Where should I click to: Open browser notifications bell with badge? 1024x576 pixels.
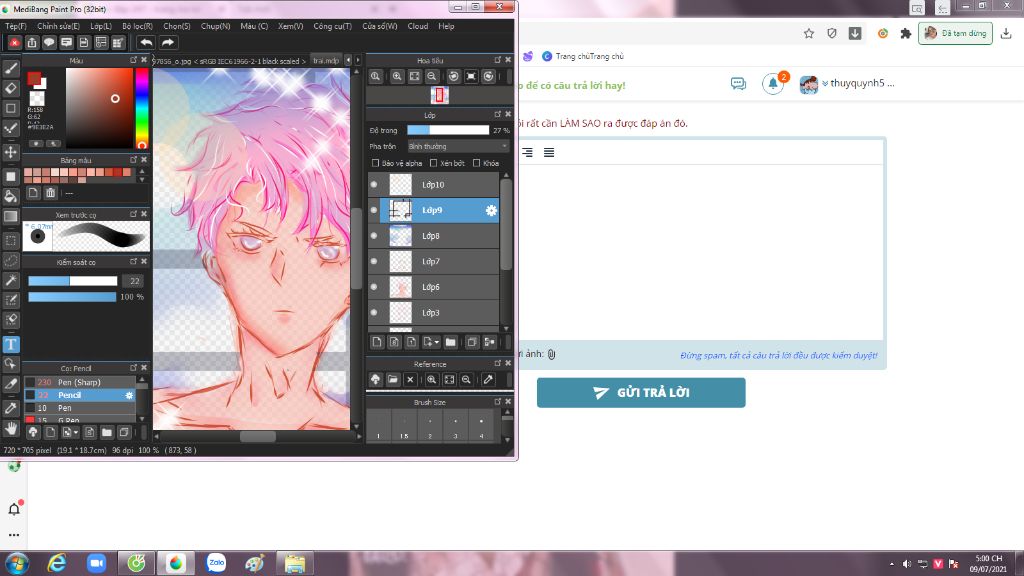pos(773,84)
